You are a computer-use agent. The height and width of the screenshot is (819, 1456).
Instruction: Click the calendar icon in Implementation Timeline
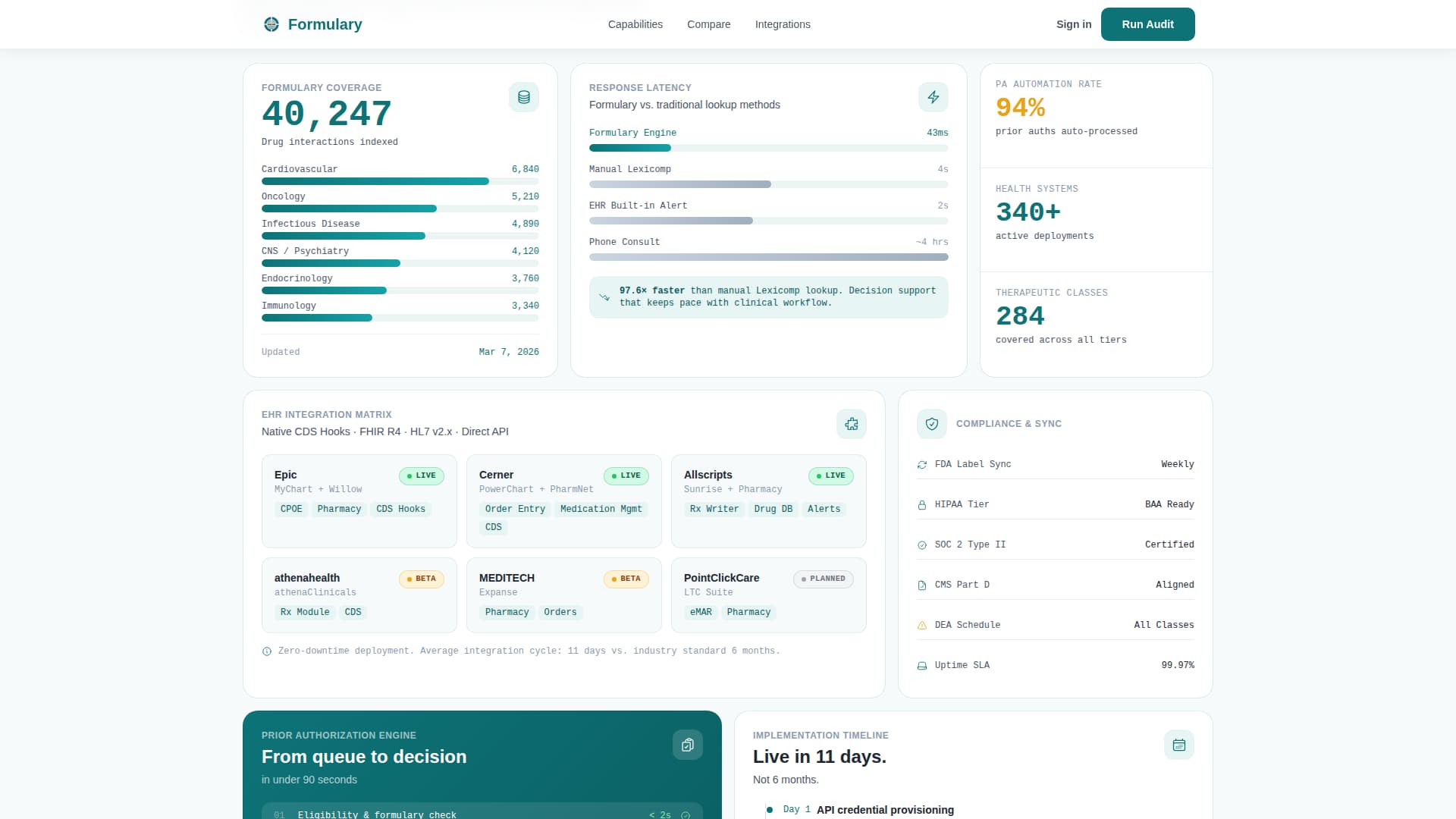click(x=1179, y=745)
